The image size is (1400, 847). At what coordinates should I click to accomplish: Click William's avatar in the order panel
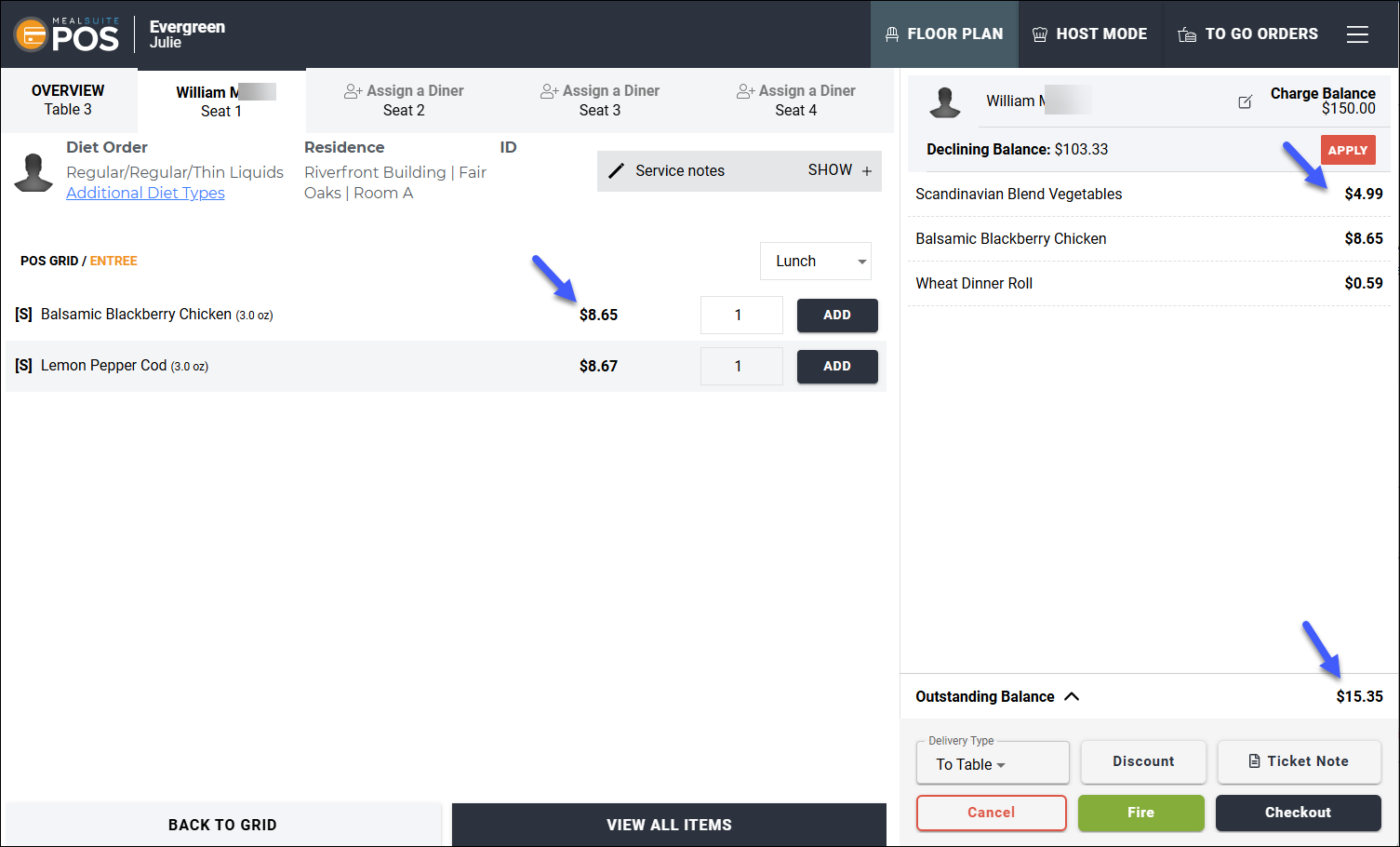[945, 101]
